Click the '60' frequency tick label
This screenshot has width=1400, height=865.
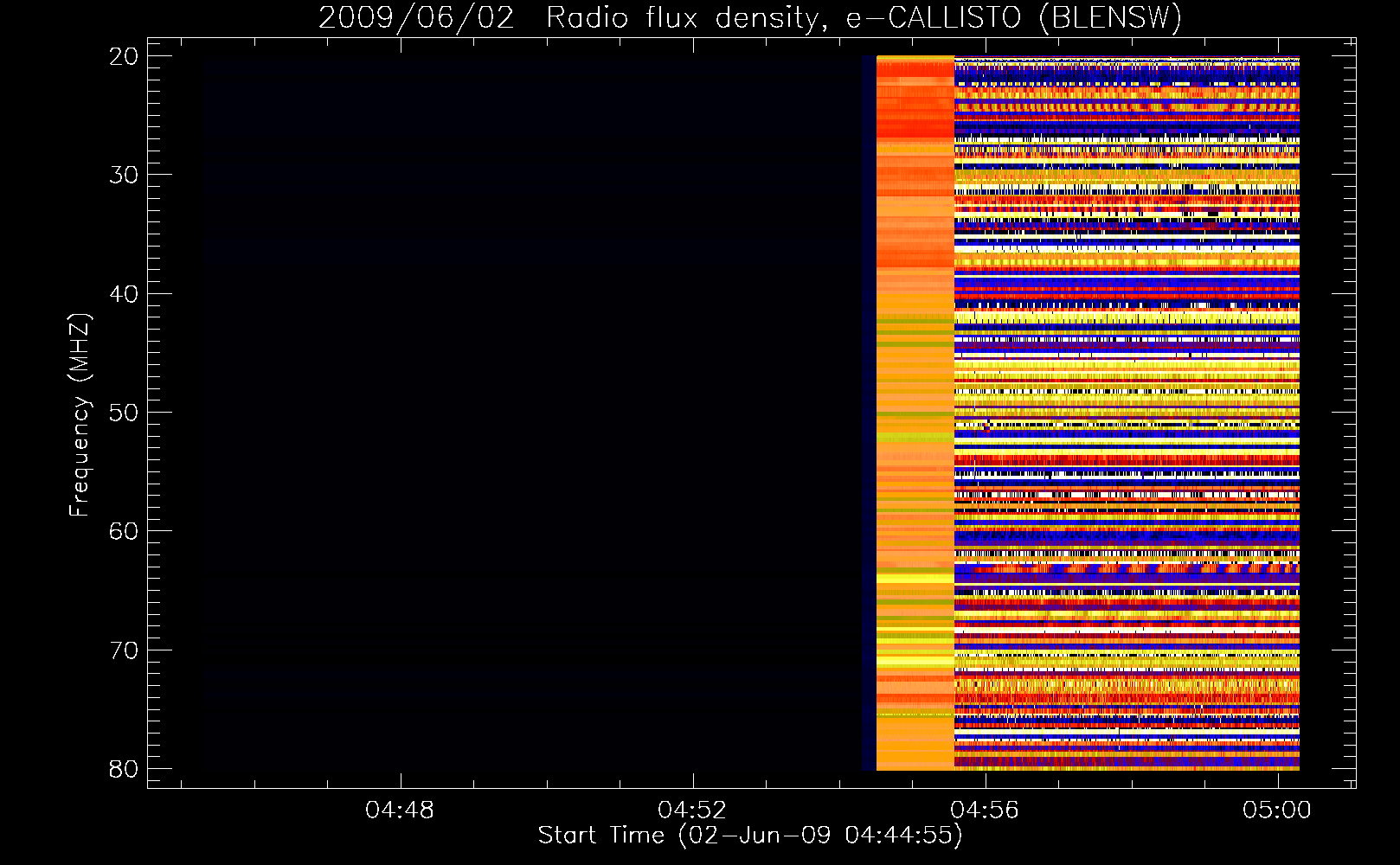(125, 531)
